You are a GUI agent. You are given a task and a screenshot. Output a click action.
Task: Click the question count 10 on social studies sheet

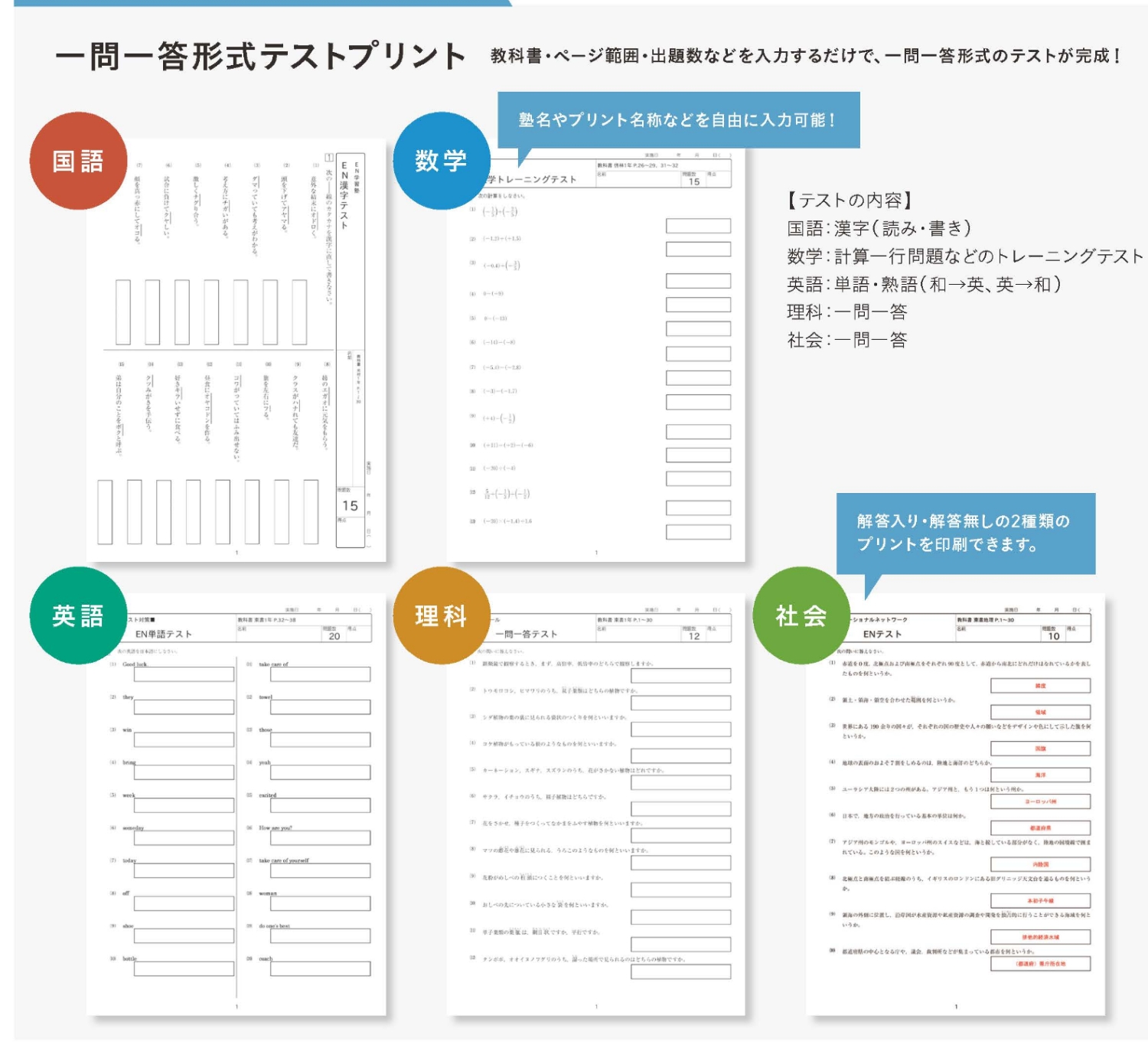1054,636
